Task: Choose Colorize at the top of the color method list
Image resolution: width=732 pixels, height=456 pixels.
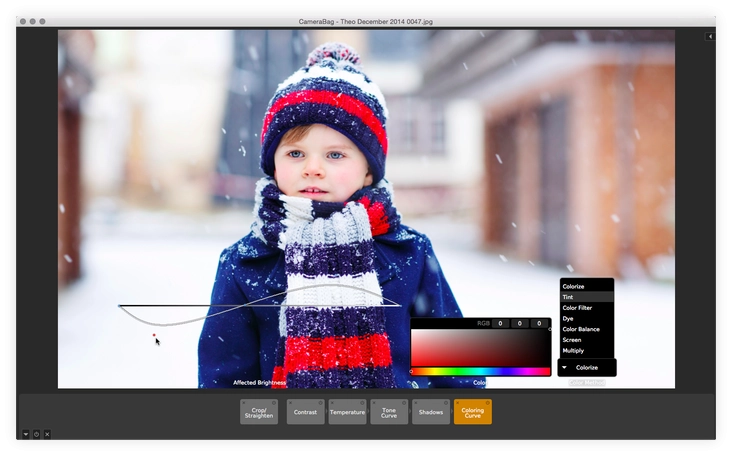Action: pos(587,286)
